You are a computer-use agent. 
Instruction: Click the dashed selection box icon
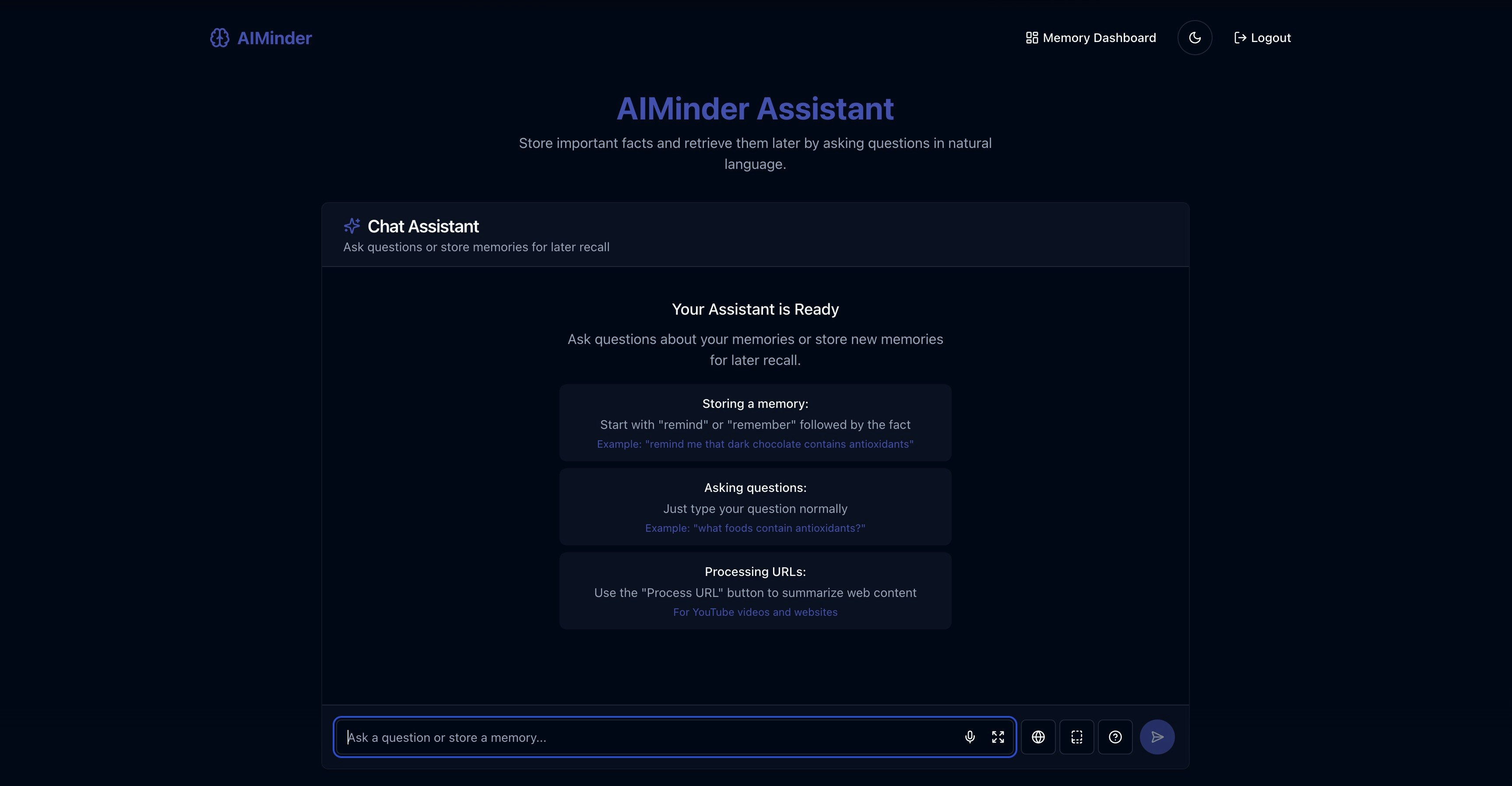1076,737
